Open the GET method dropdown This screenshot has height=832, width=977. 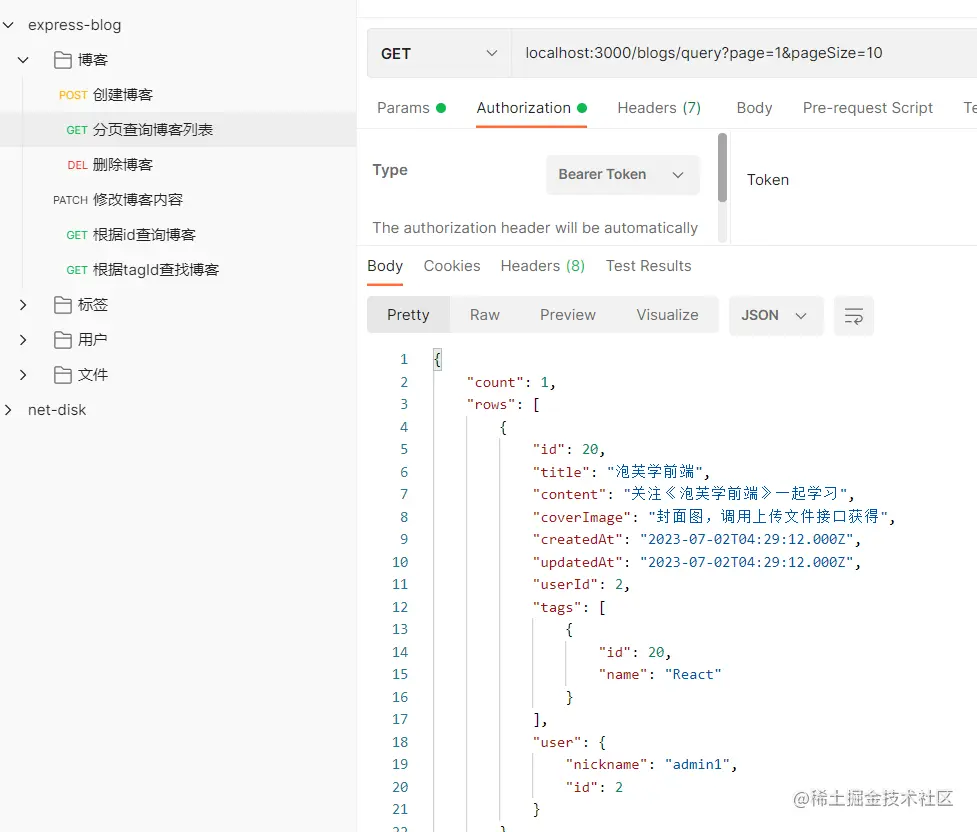(x=439, y=54)
